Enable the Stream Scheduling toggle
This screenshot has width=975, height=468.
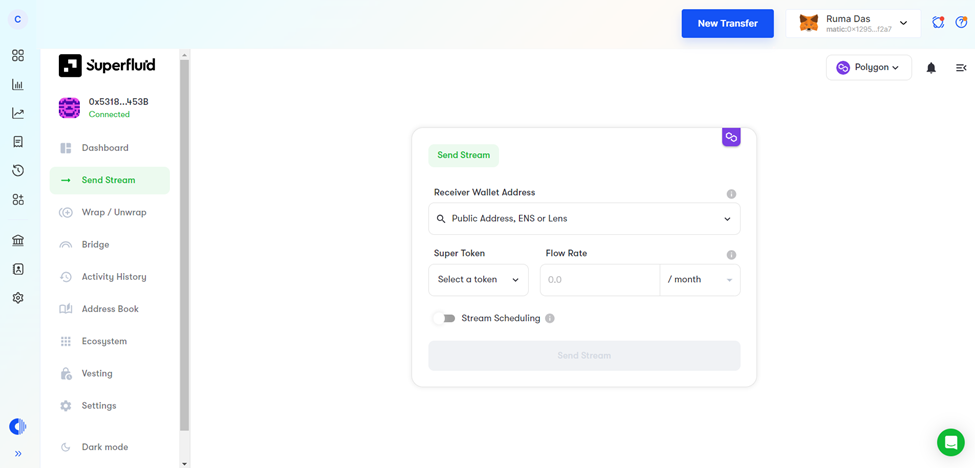point(444,319)
